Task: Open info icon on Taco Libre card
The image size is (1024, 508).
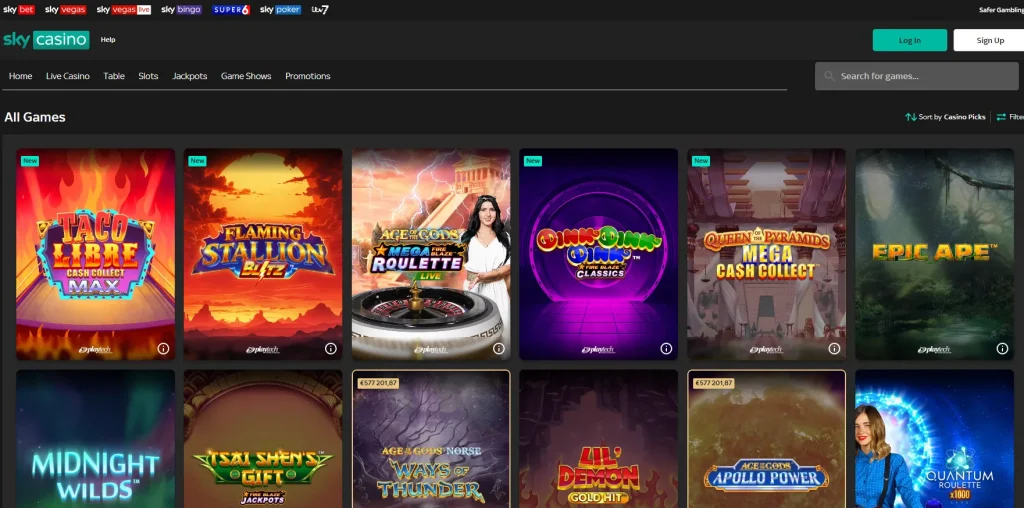Action: tap(163, 349)
